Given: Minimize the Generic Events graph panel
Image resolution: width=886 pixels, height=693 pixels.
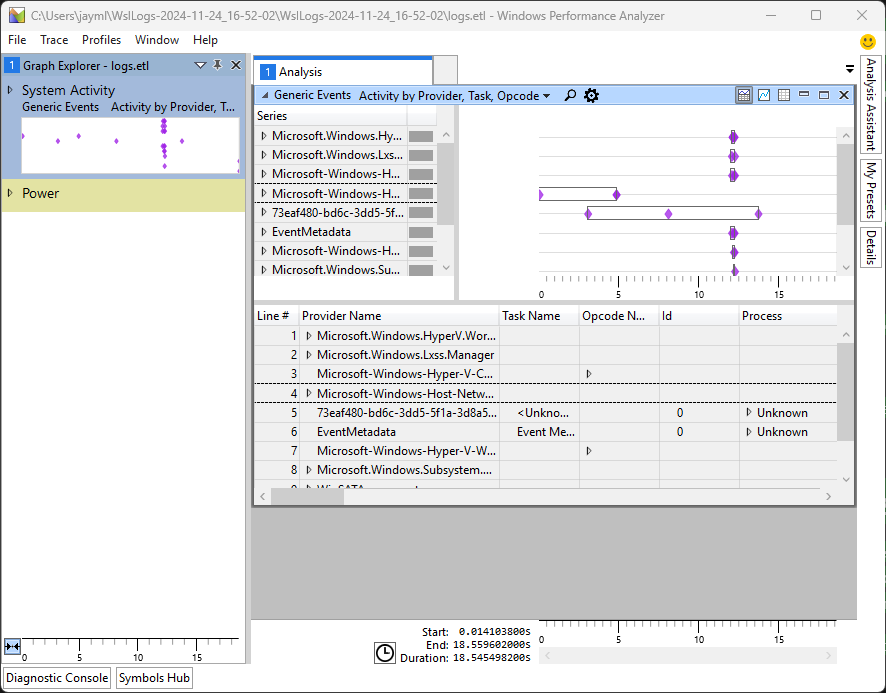Looking at the screenshot, I should pyautogui.click(x=804, y=95).
